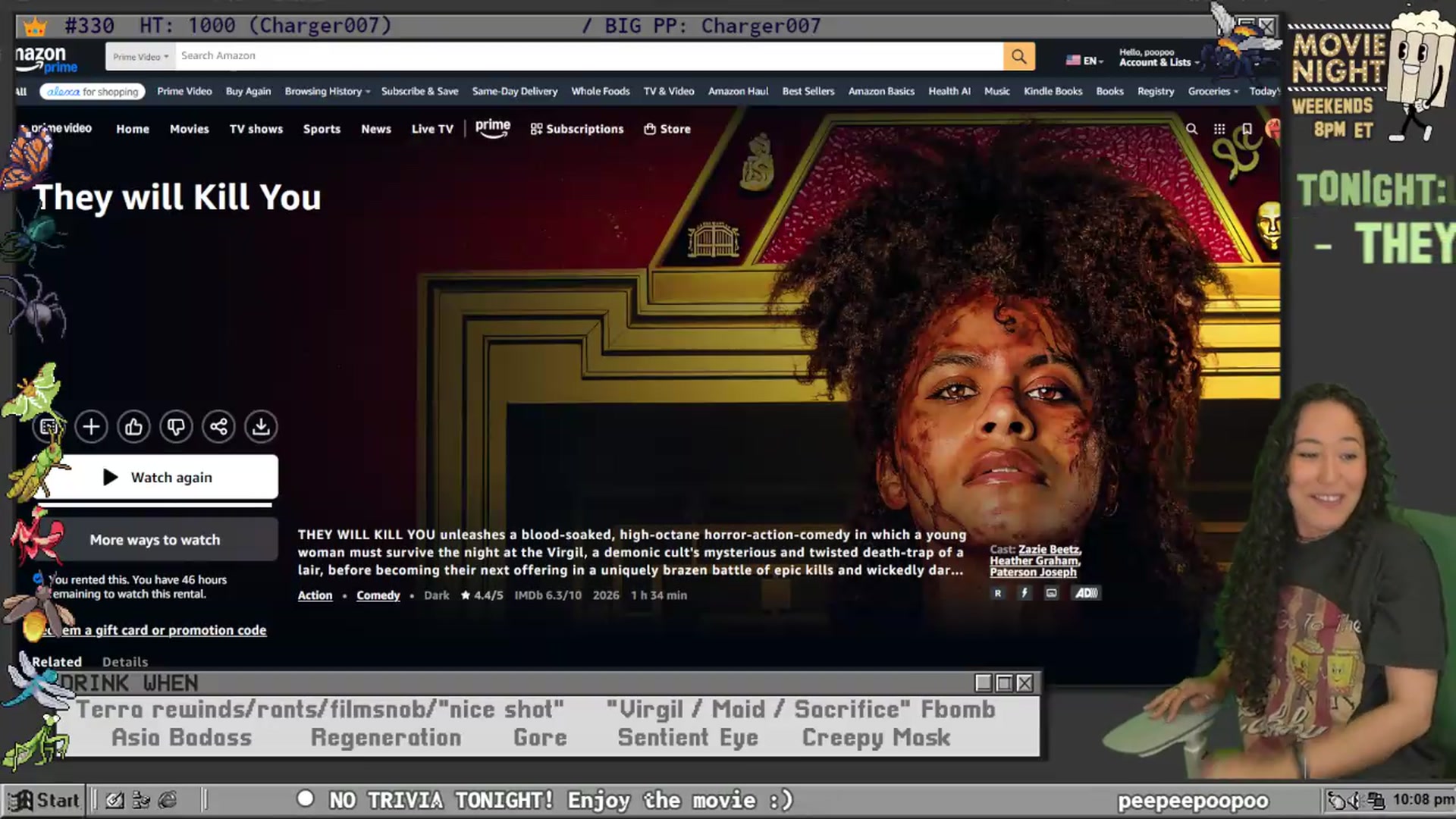1456x819 pixels.
Task: Open the share icon for the movie
Action: [218, 426]
